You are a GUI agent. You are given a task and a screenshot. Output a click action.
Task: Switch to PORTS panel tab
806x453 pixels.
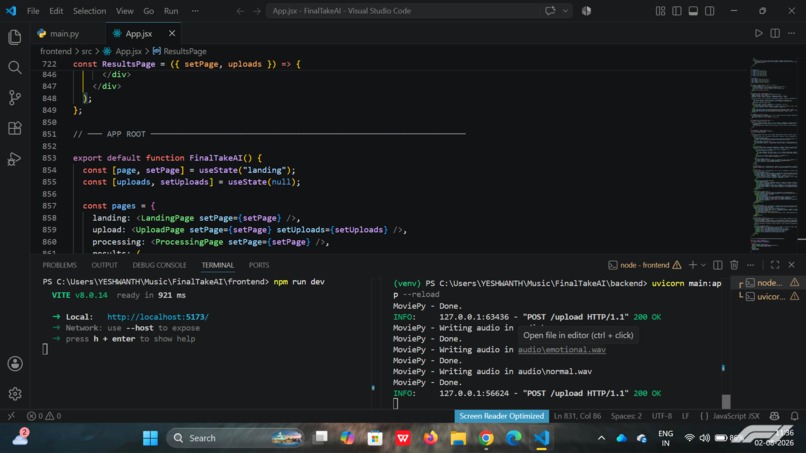coord(259,265)
